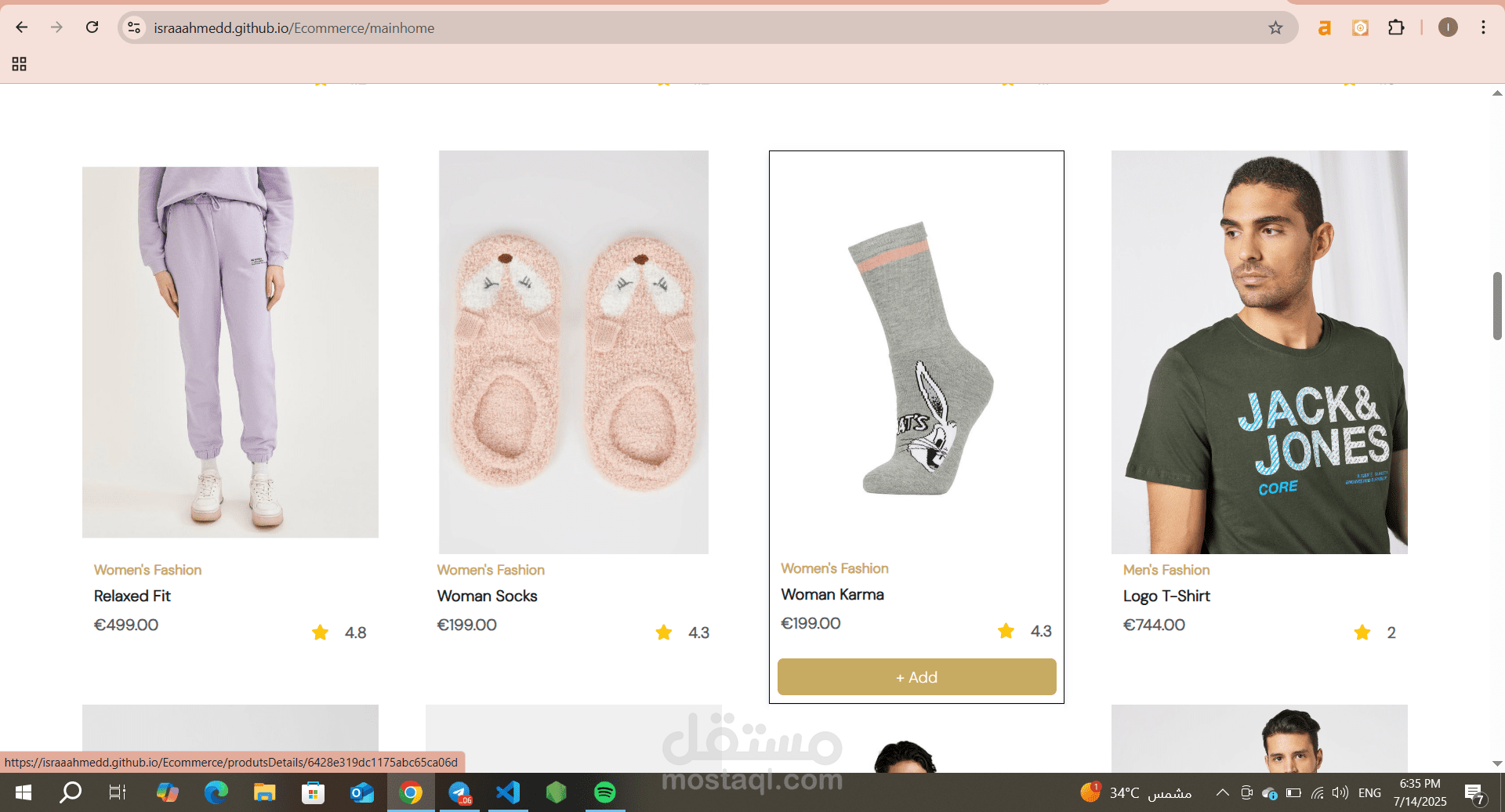Open the 34°C weather widget
The height and width of the screenshot is (812, 1505).
click(1136, 792)
